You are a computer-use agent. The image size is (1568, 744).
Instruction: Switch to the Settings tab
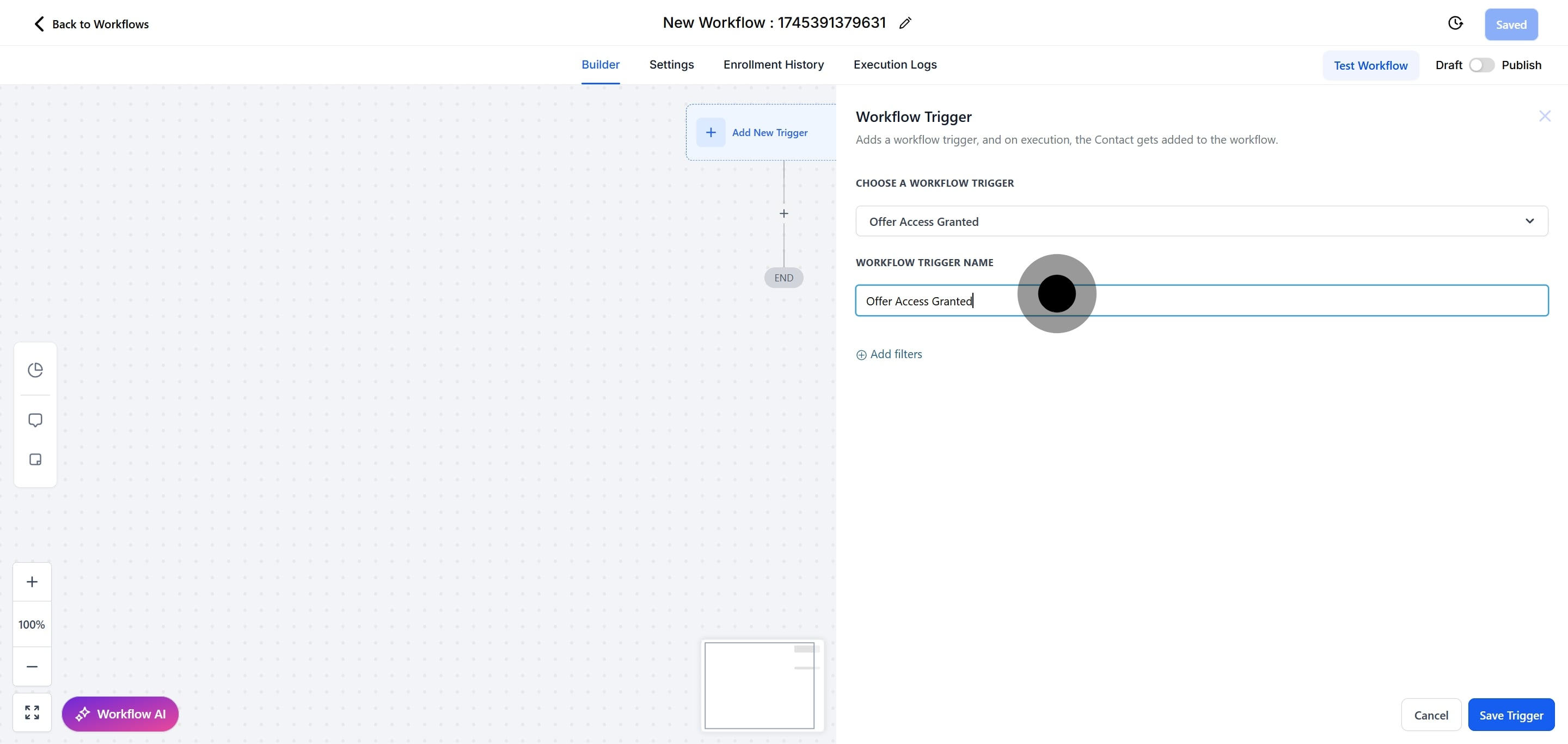click(x=671, y=64)
